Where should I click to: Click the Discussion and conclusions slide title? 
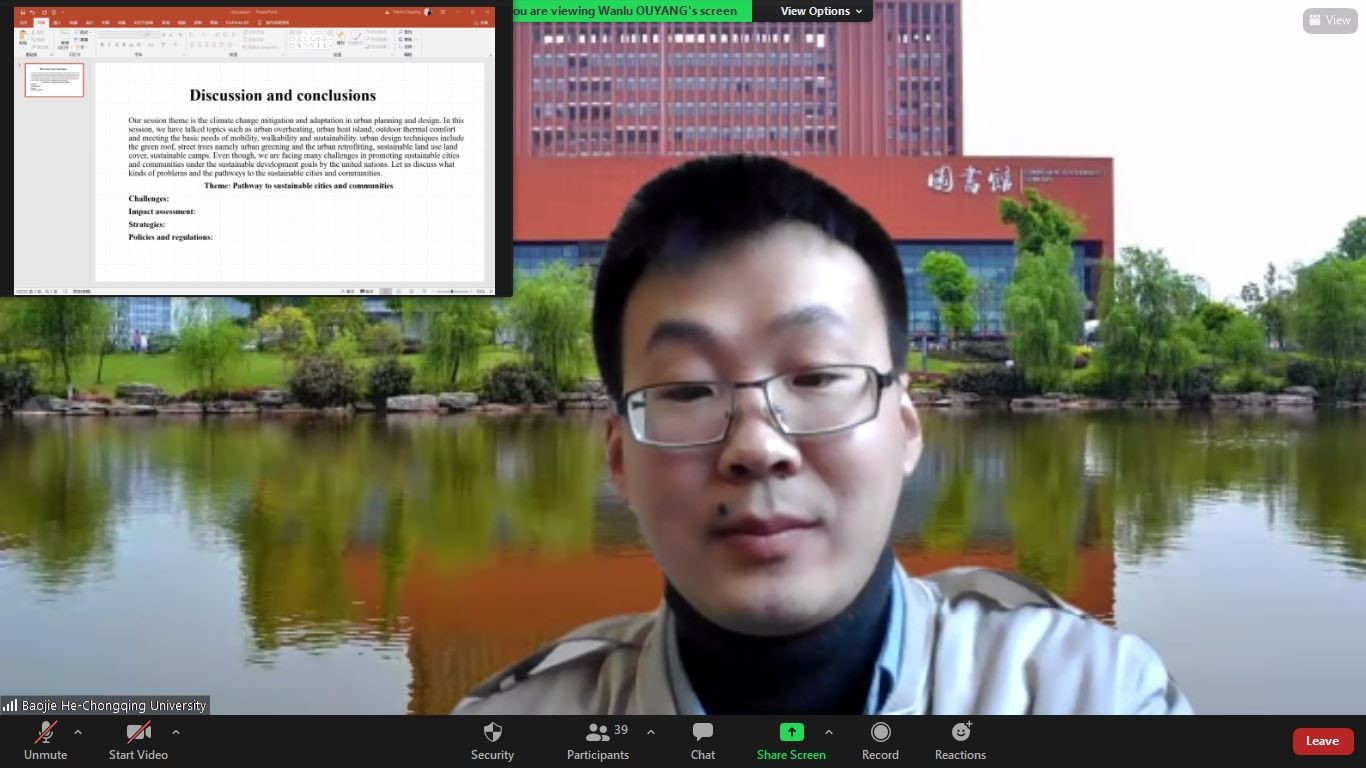click(x=283, y=96)
